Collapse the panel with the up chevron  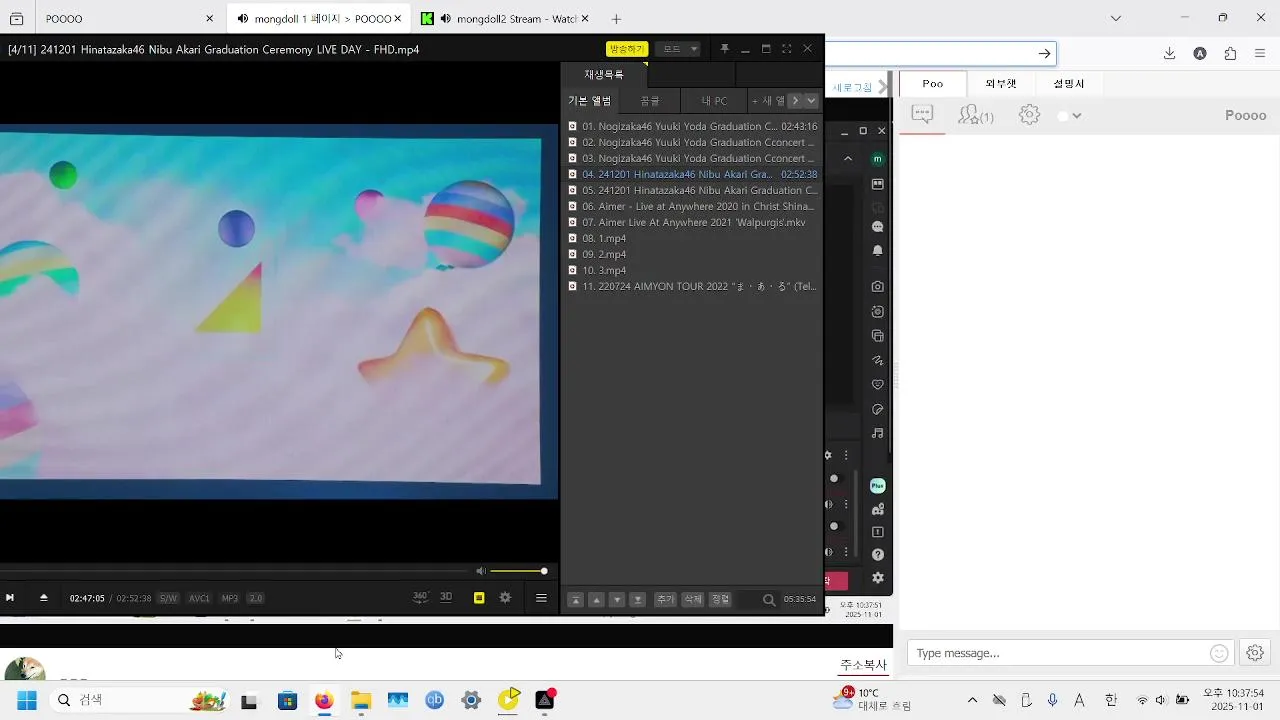point(848,159)
